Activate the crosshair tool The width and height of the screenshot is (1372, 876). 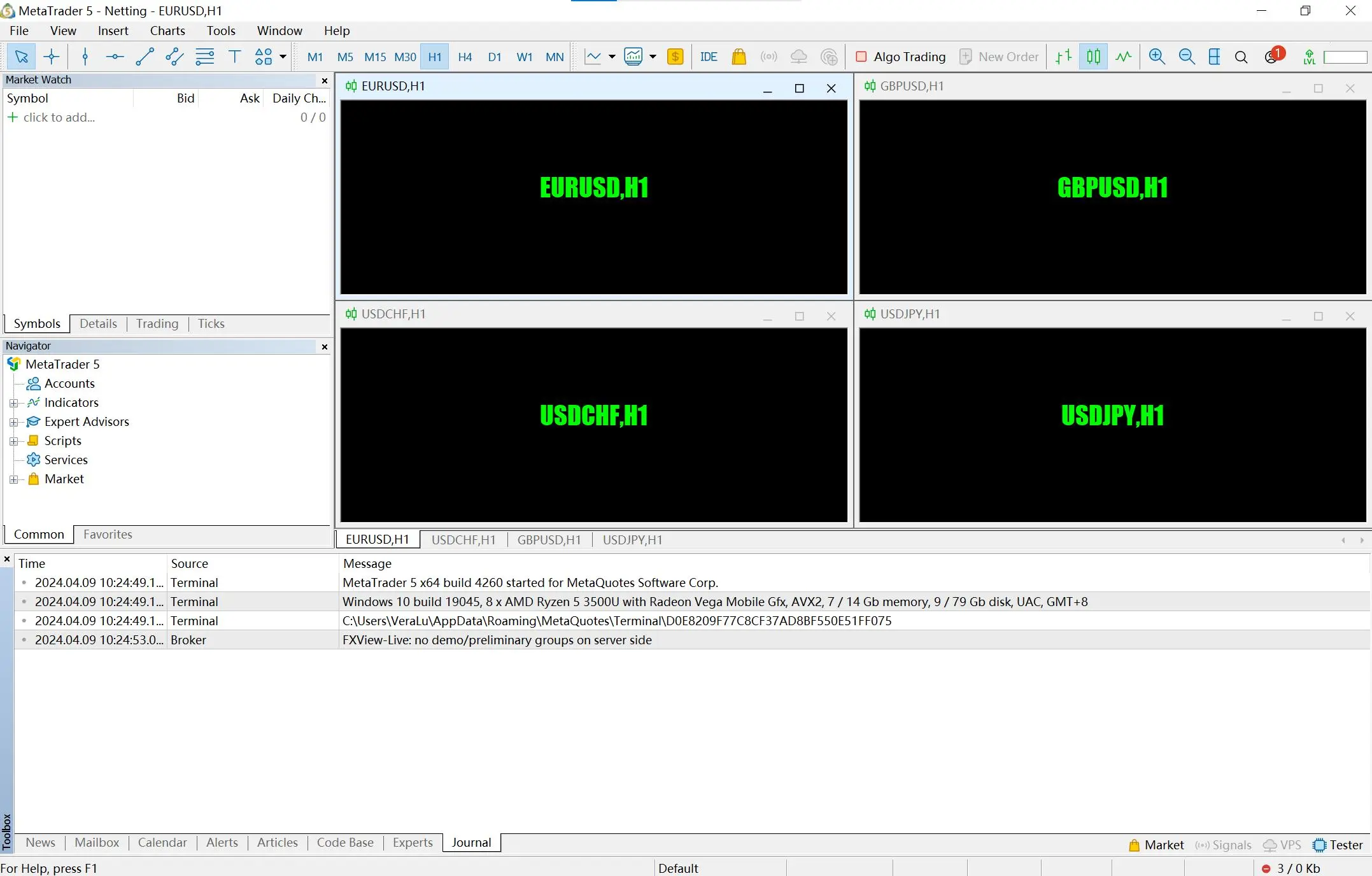52,57
